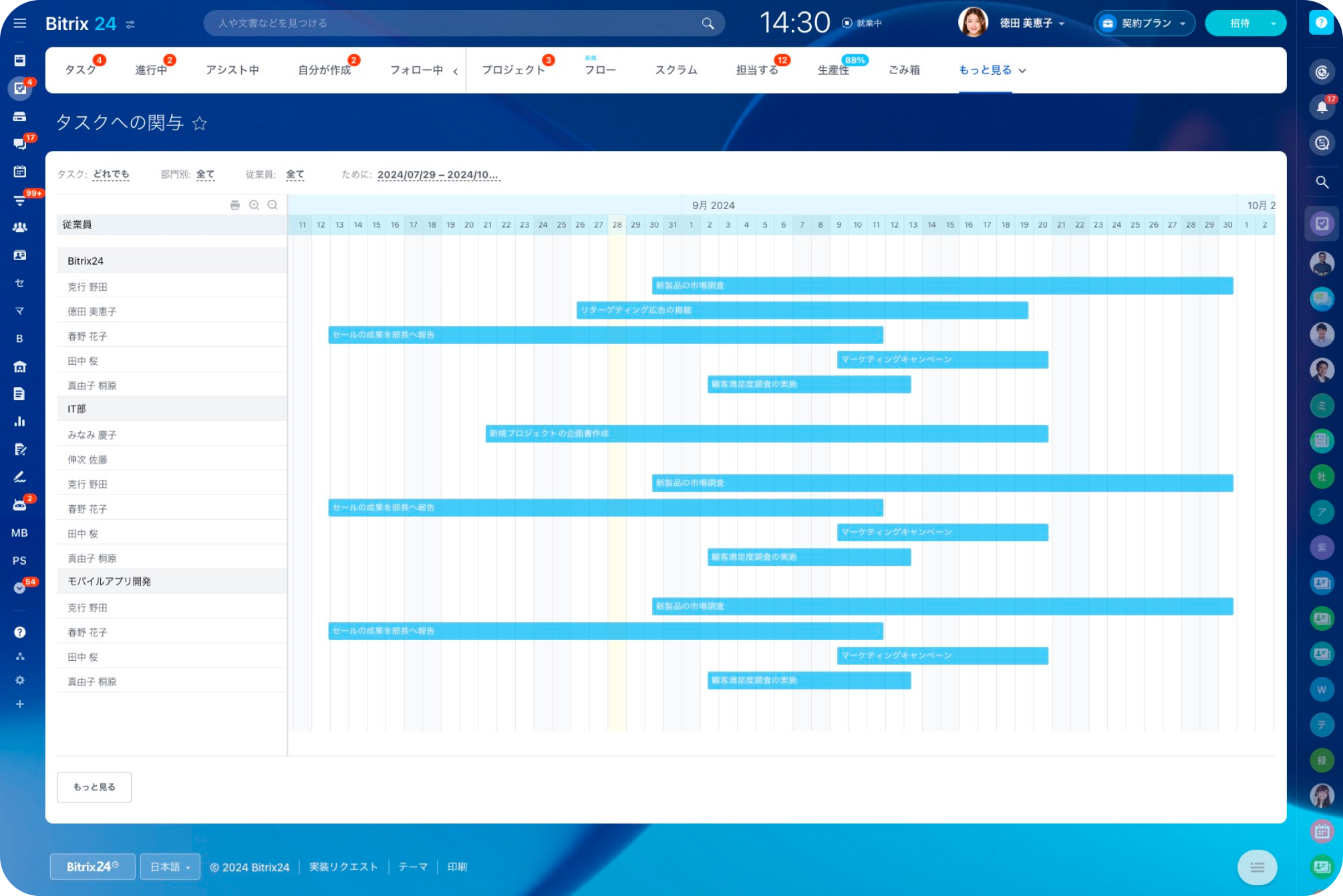Open the スクラム tab

676,69
